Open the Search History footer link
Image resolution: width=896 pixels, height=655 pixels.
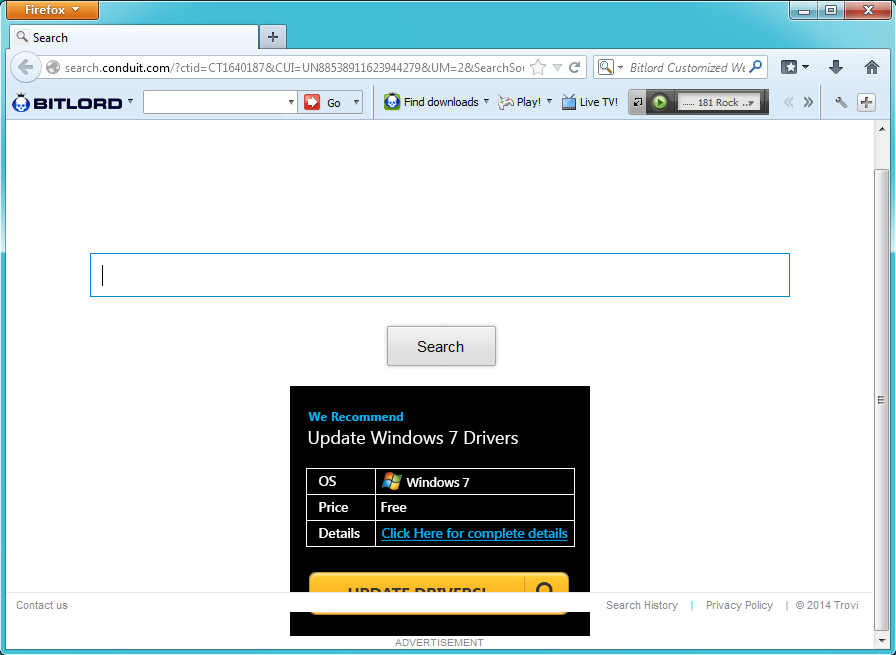tap(642, 605)
